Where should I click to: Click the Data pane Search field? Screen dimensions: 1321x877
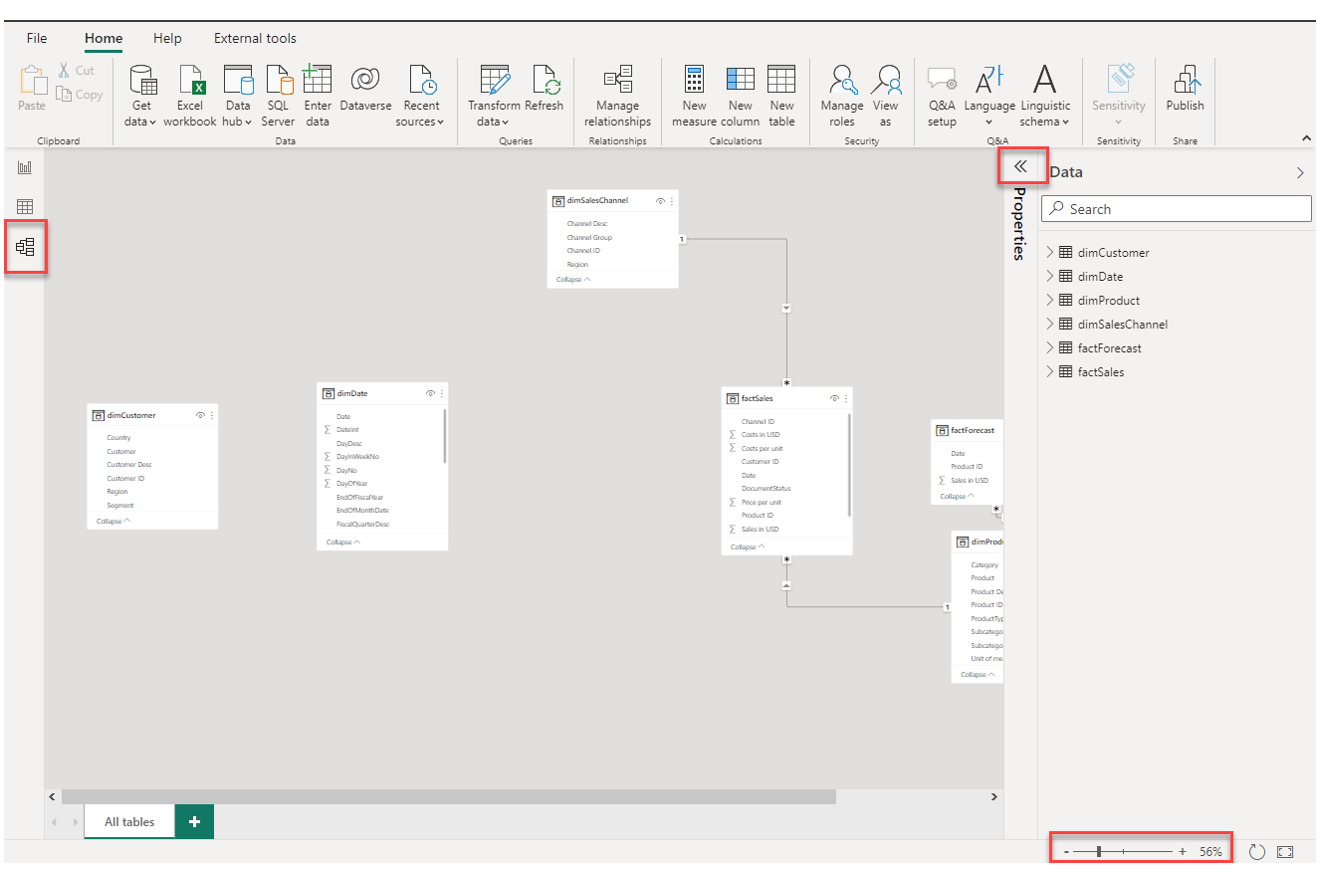click(1176, 209)
